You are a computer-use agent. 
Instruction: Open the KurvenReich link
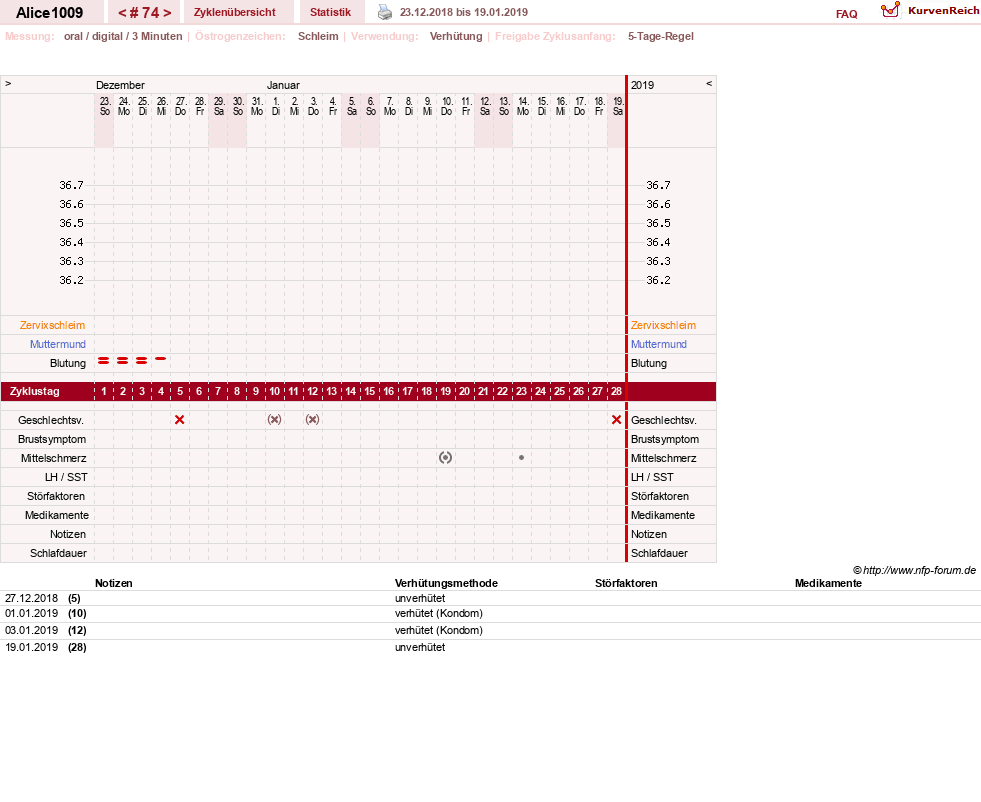[943, 11]
